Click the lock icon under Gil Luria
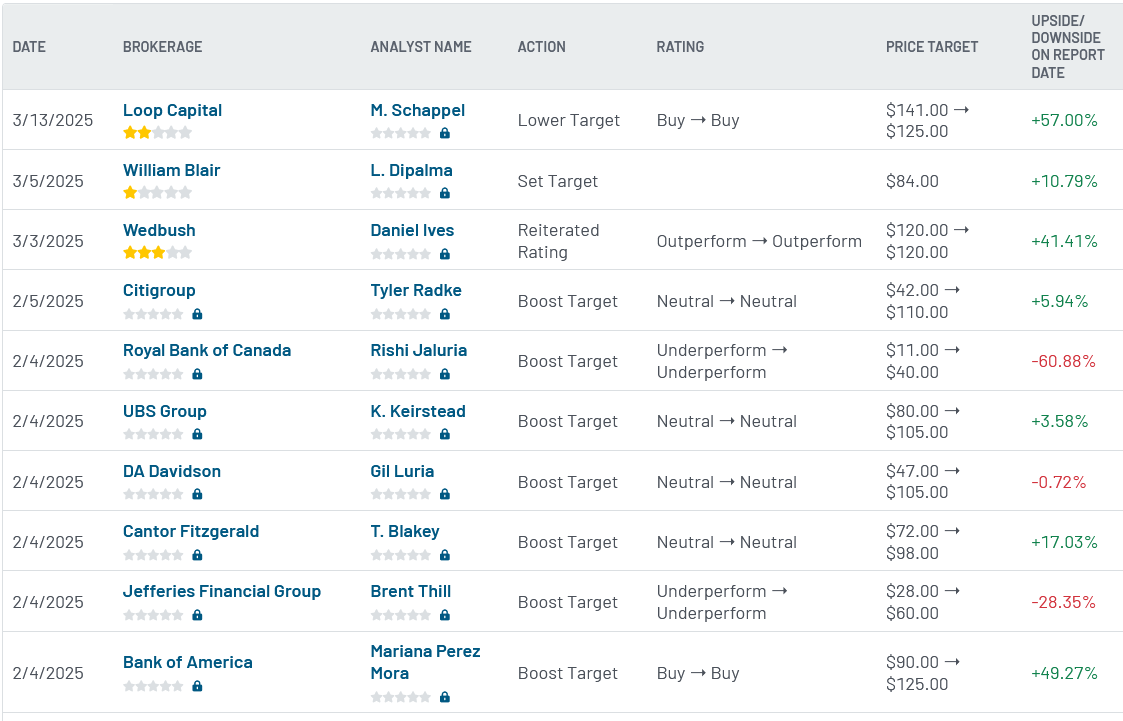Screen dimensions: 1123x721 click(x=445, y=495)
